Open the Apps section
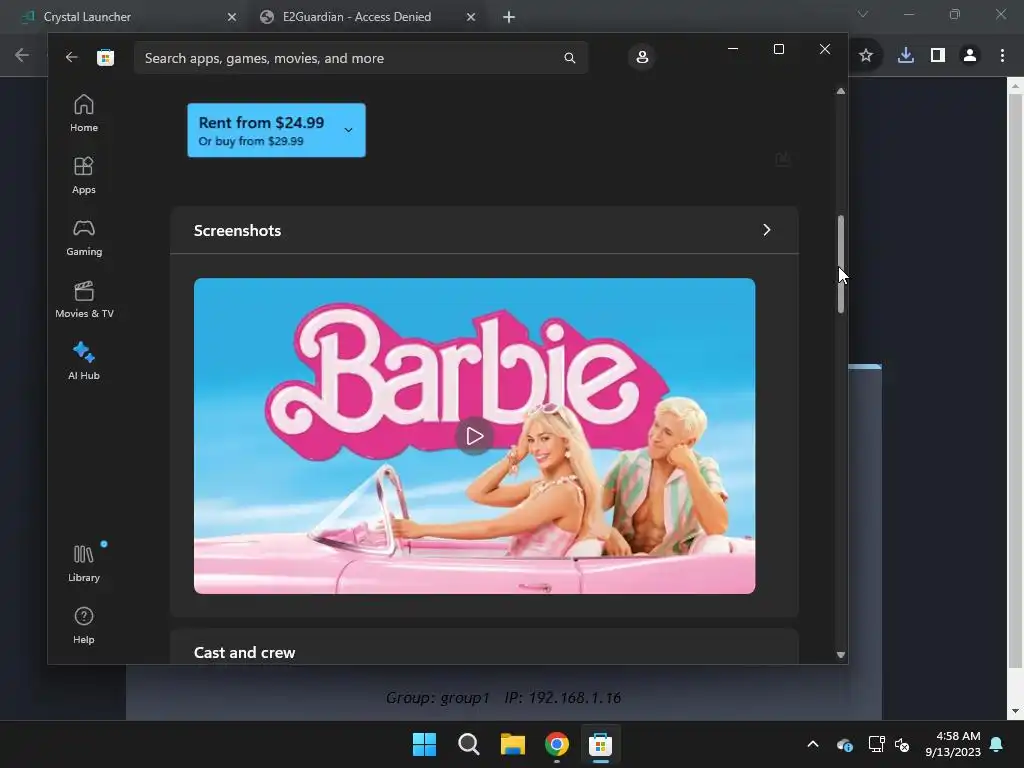 [84, 175]
